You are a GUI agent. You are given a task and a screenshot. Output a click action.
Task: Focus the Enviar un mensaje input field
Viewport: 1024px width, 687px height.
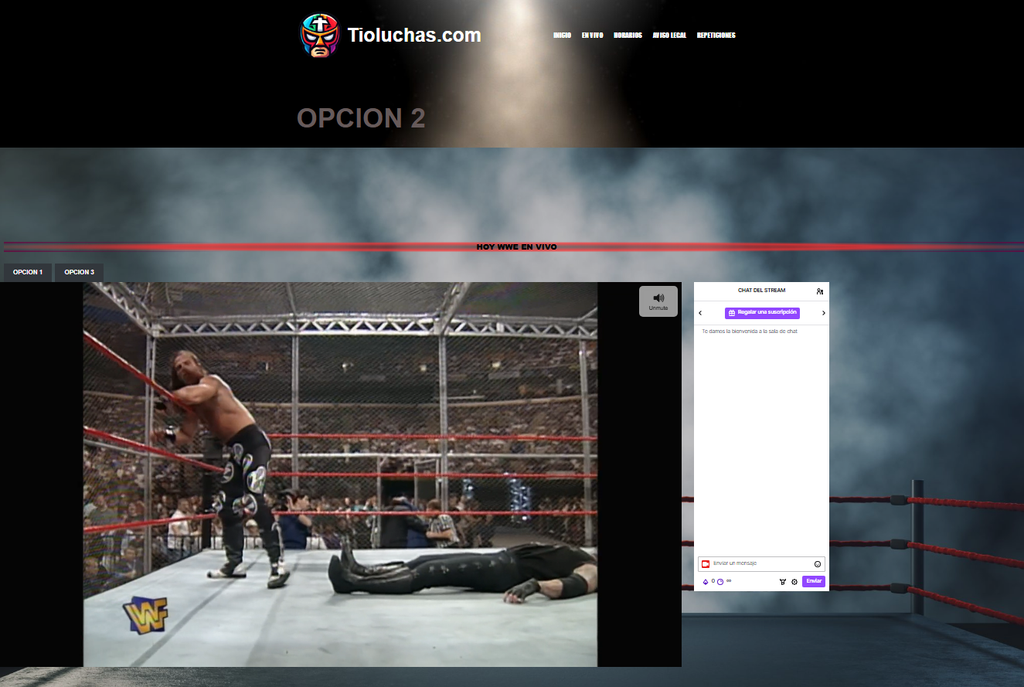tap(761, 564)
